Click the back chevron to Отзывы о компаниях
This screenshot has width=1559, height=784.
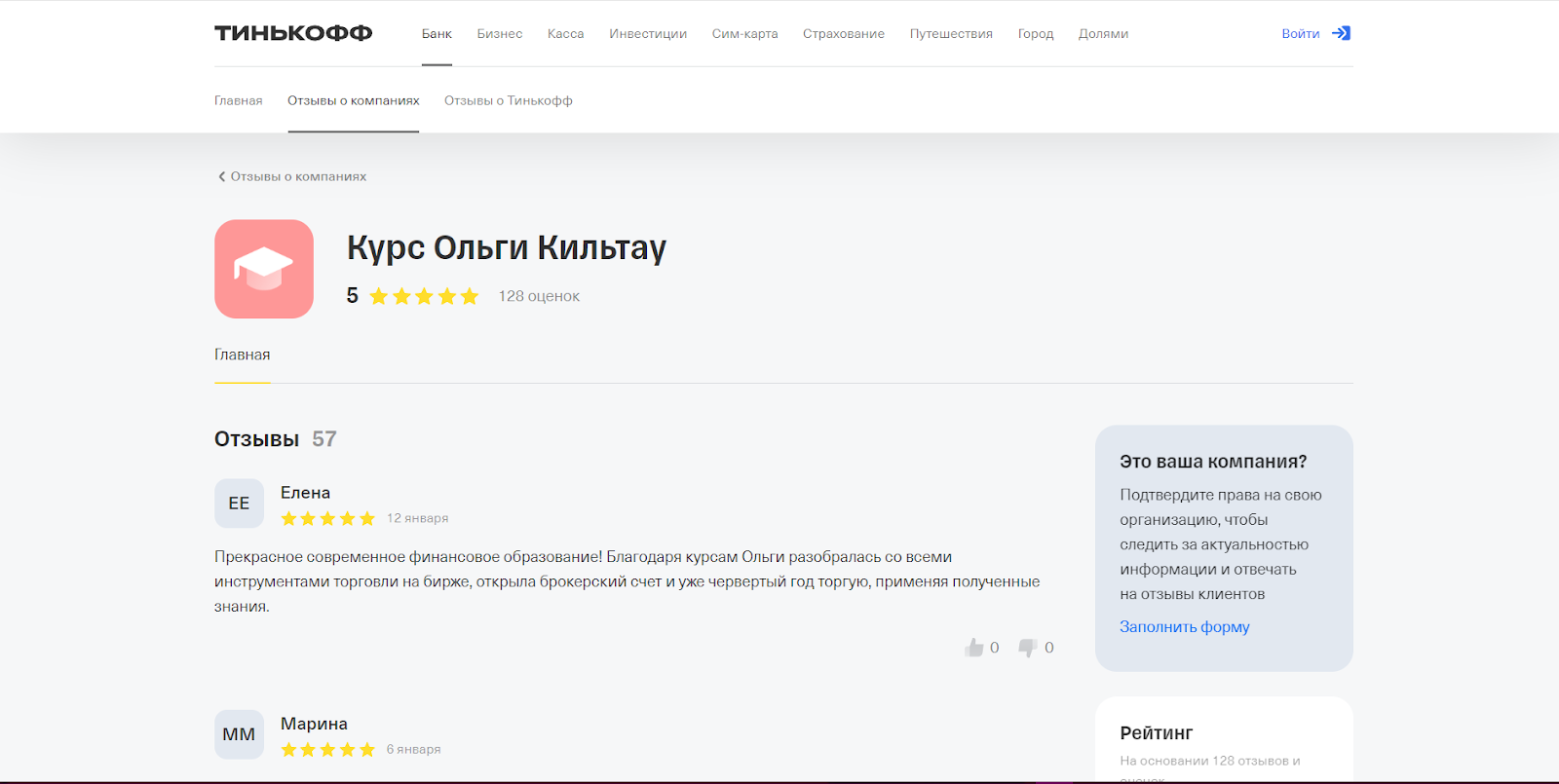(222, 176)
